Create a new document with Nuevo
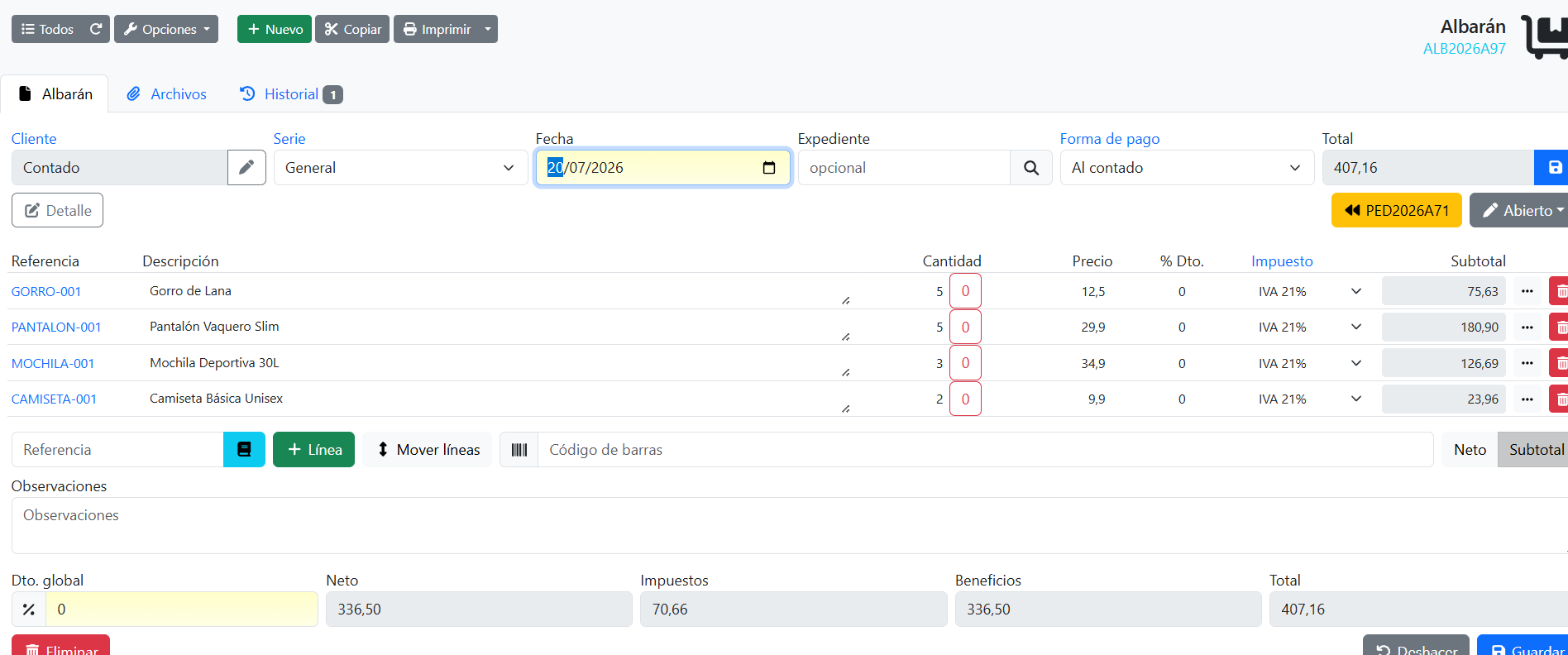 [x=275, y=29]
